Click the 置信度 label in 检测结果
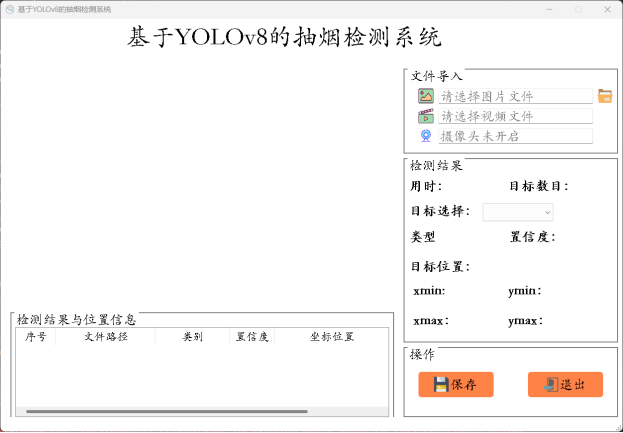623x433 pixels. [x=532, y=237]
